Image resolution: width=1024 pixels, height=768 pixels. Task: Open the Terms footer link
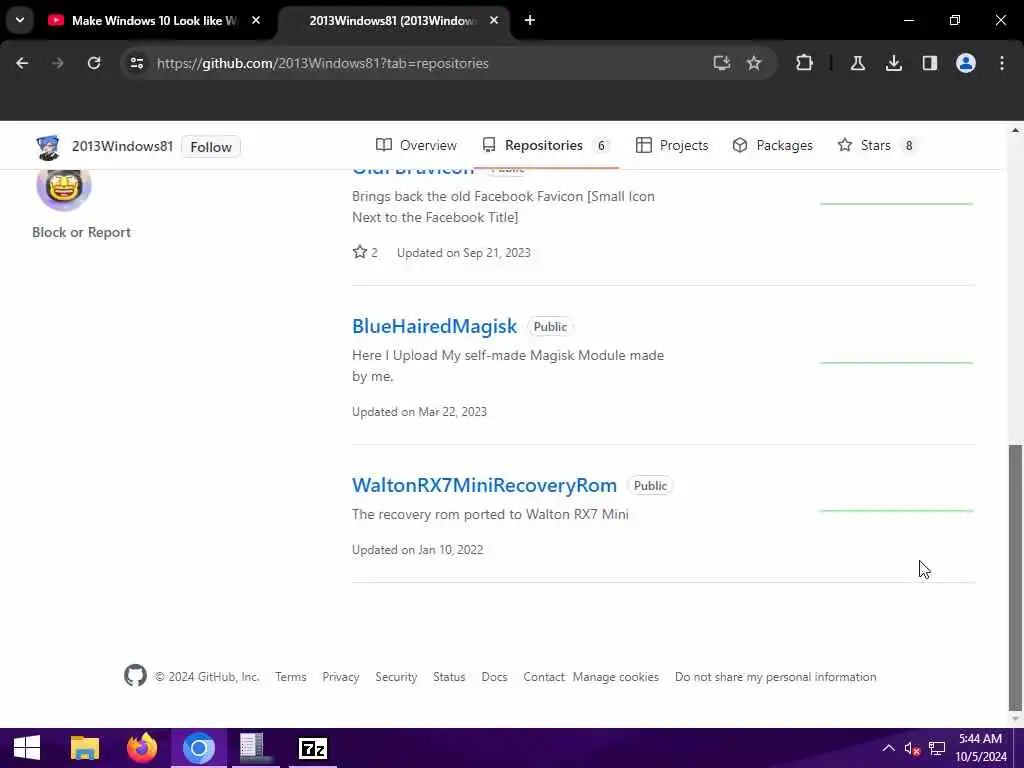[291, 677]
